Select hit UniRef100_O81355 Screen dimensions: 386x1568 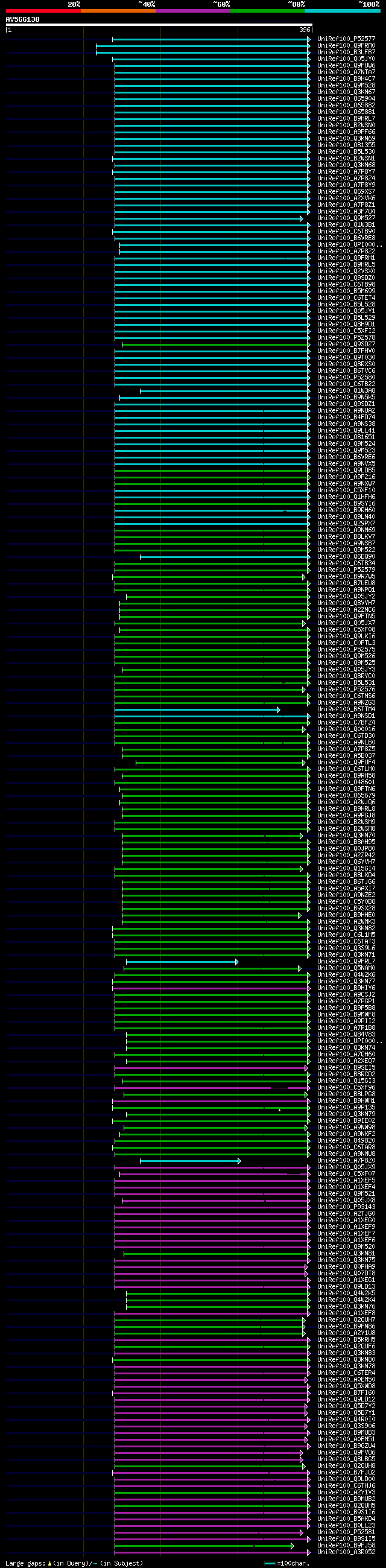[x=346, y=145]
